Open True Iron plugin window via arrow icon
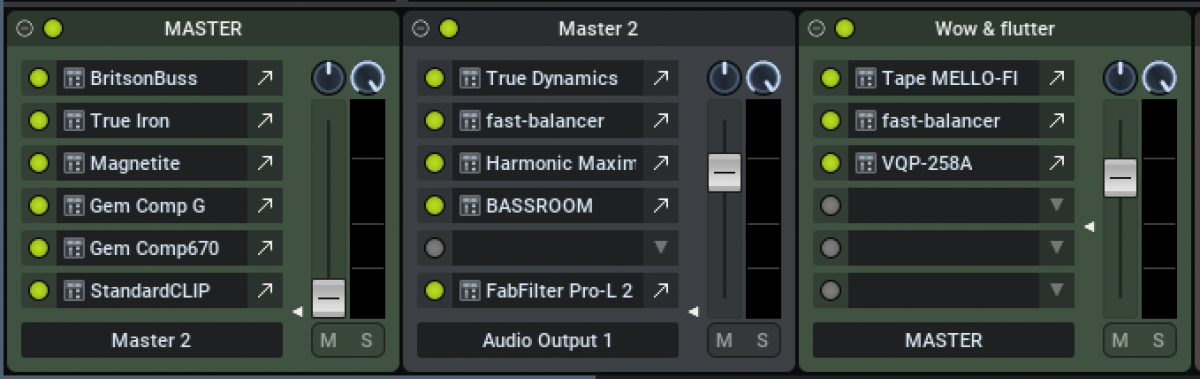The width and height of the screenshot is (1200, 379). pos(264,121)
